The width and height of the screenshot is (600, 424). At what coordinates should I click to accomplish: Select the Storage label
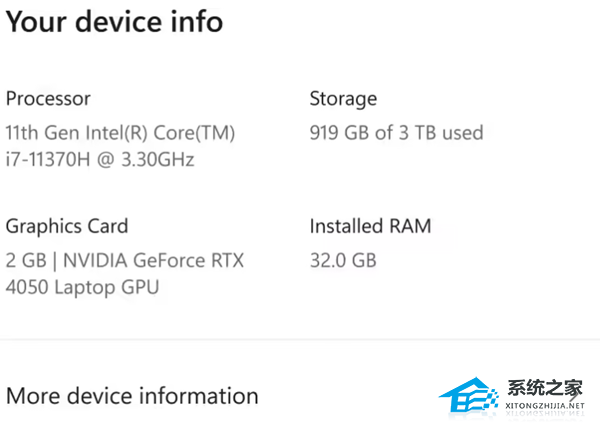click(x=343, y=98)
